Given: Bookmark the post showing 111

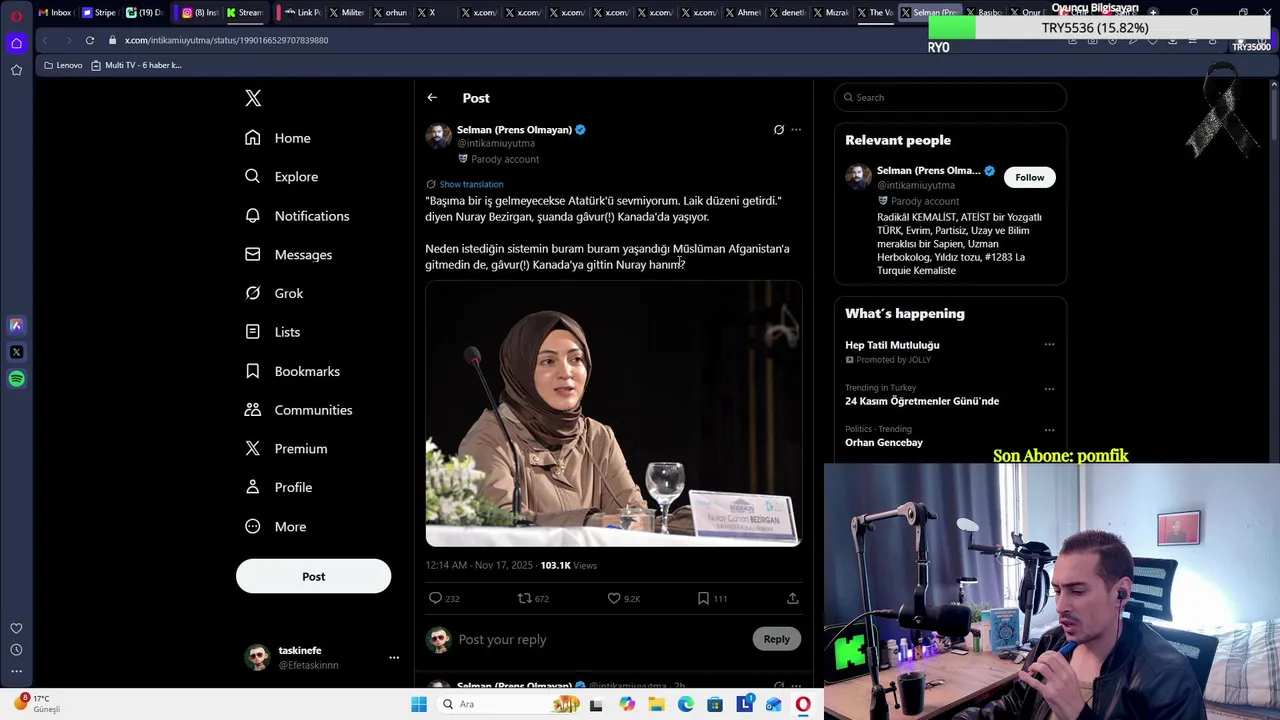Looking at the screenshot, I should pyautogui.click(x=703, y=598).
